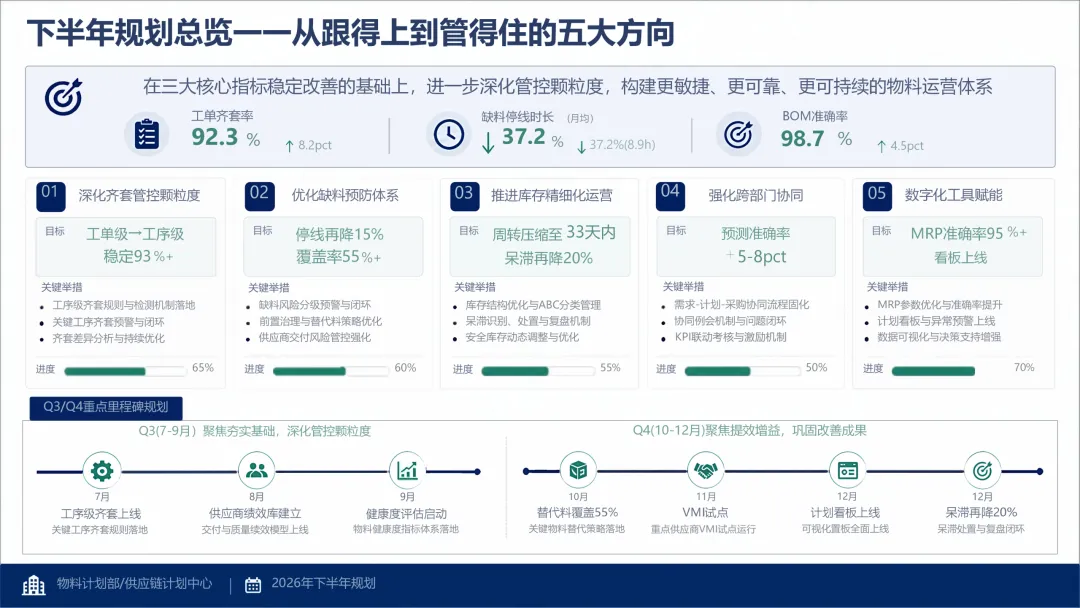The image size is (1080, 608).
Task: Click the bullet 缺料风险分级预警与闭环
Action: pyautogui.click(x=315, y=304)
